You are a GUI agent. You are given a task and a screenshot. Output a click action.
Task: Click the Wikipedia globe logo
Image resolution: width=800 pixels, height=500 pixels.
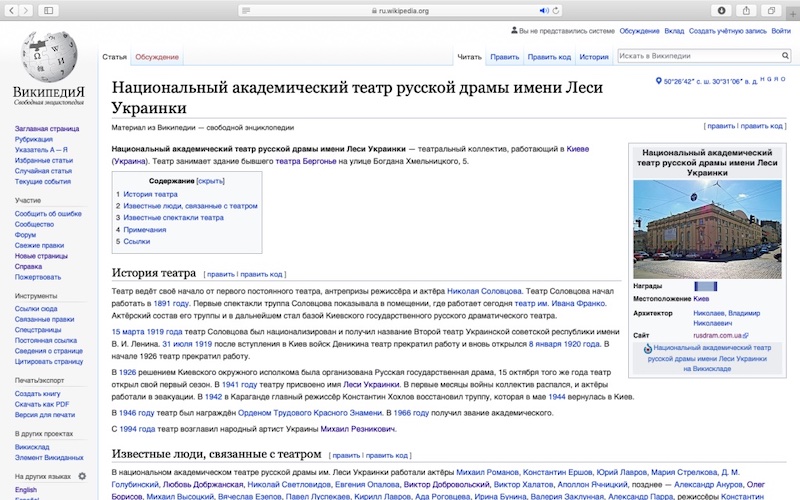(x=49, y=57)
